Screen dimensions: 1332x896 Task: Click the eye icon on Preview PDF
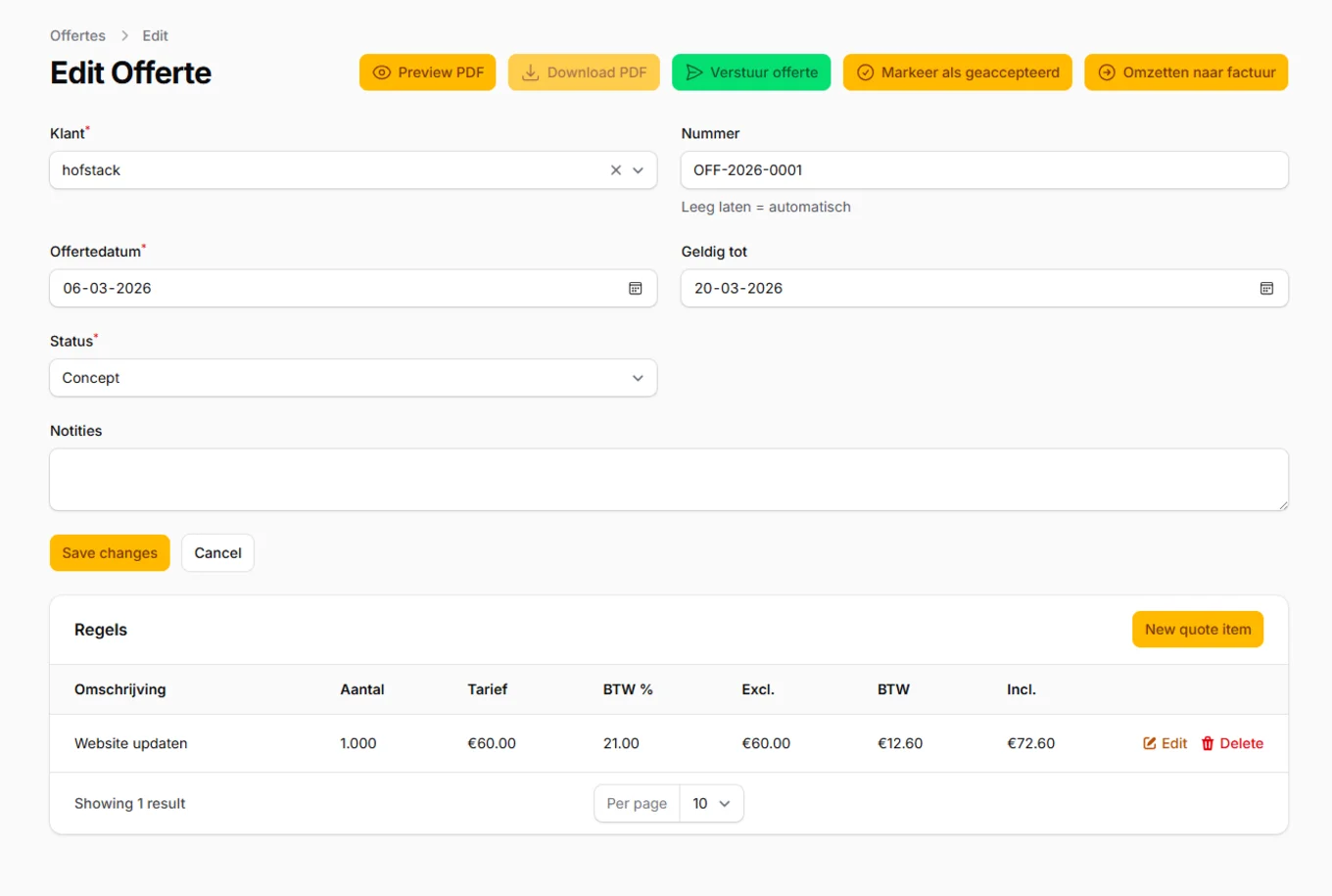click(x=382, y=72)
